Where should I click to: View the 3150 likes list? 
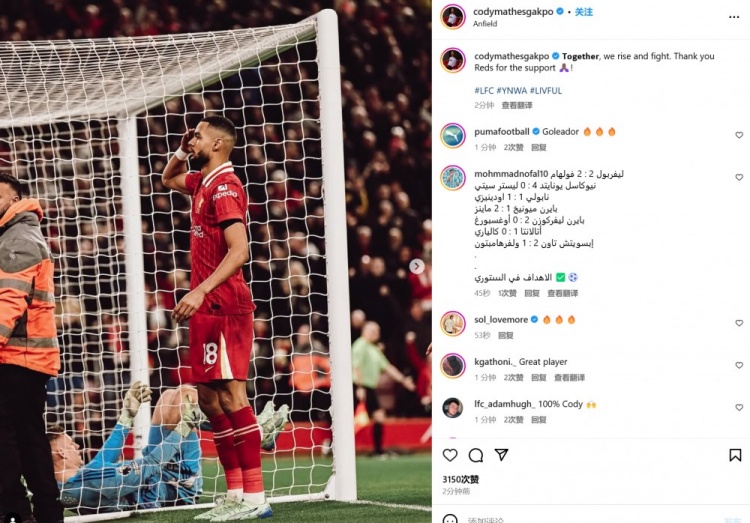tap(460, 479)
